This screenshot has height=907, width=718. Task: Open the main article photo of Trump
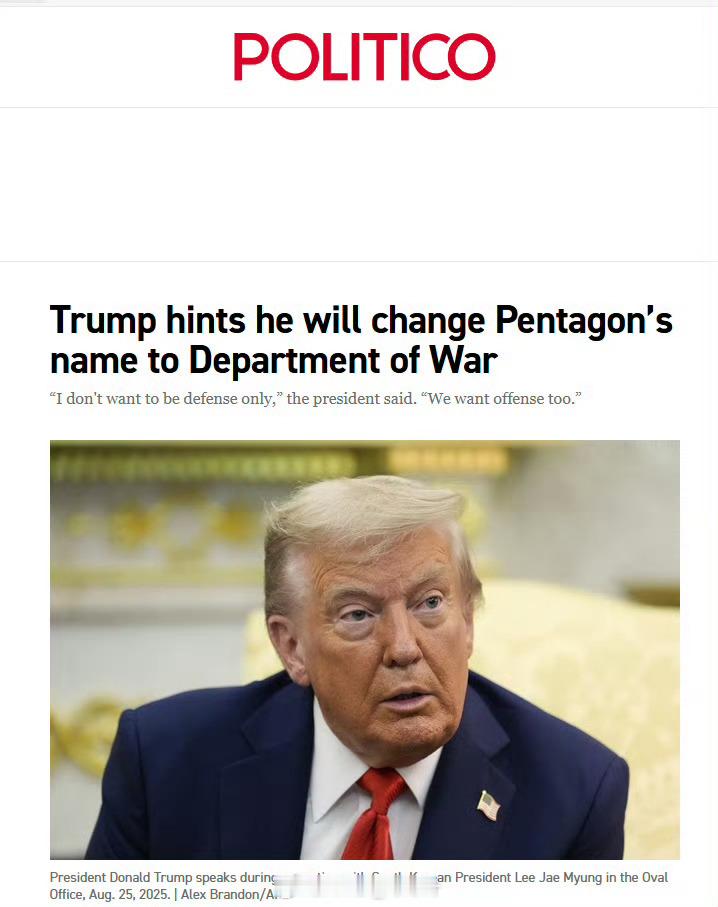point(364,650)
